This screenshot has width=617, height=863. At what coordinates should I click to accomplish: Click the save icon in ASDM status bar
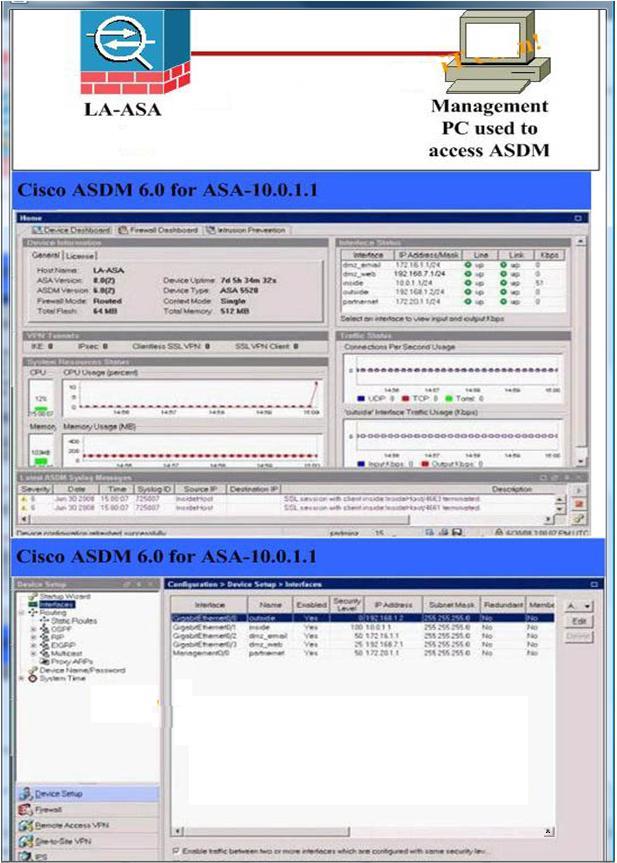[x=458, y=532]
